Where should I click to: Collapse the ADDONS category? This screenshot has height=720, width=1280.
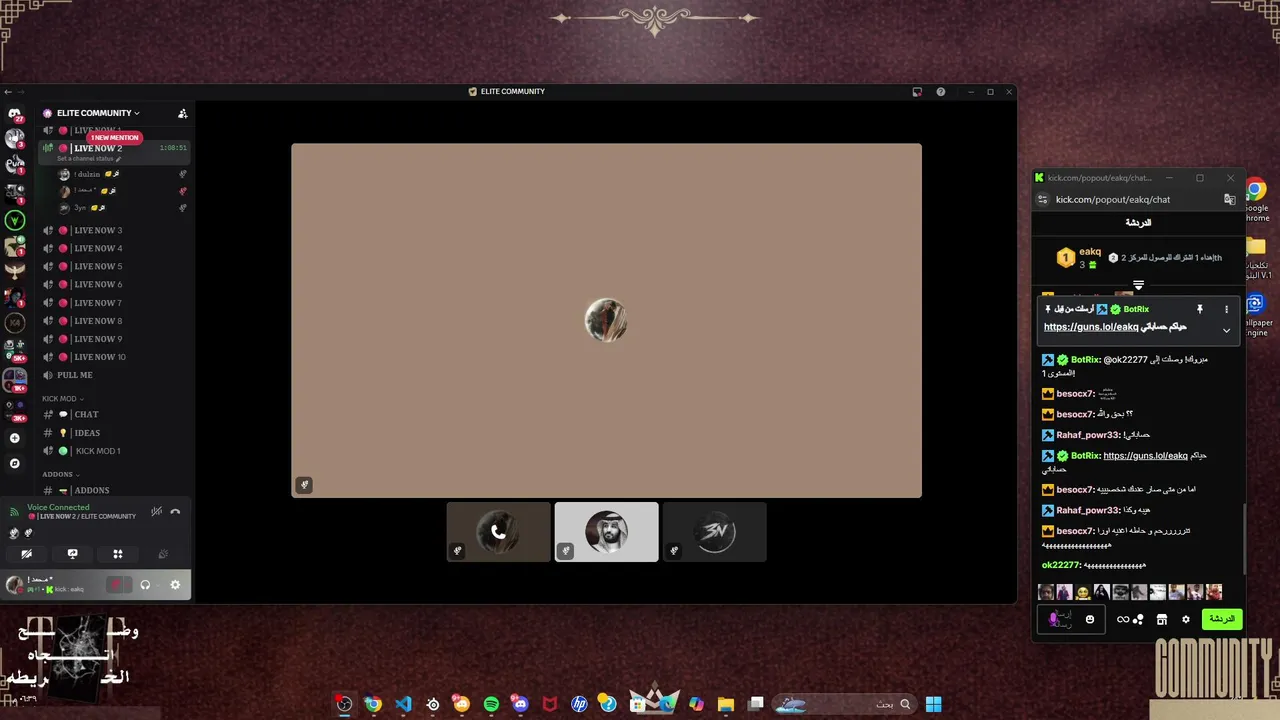click(60, 475)
